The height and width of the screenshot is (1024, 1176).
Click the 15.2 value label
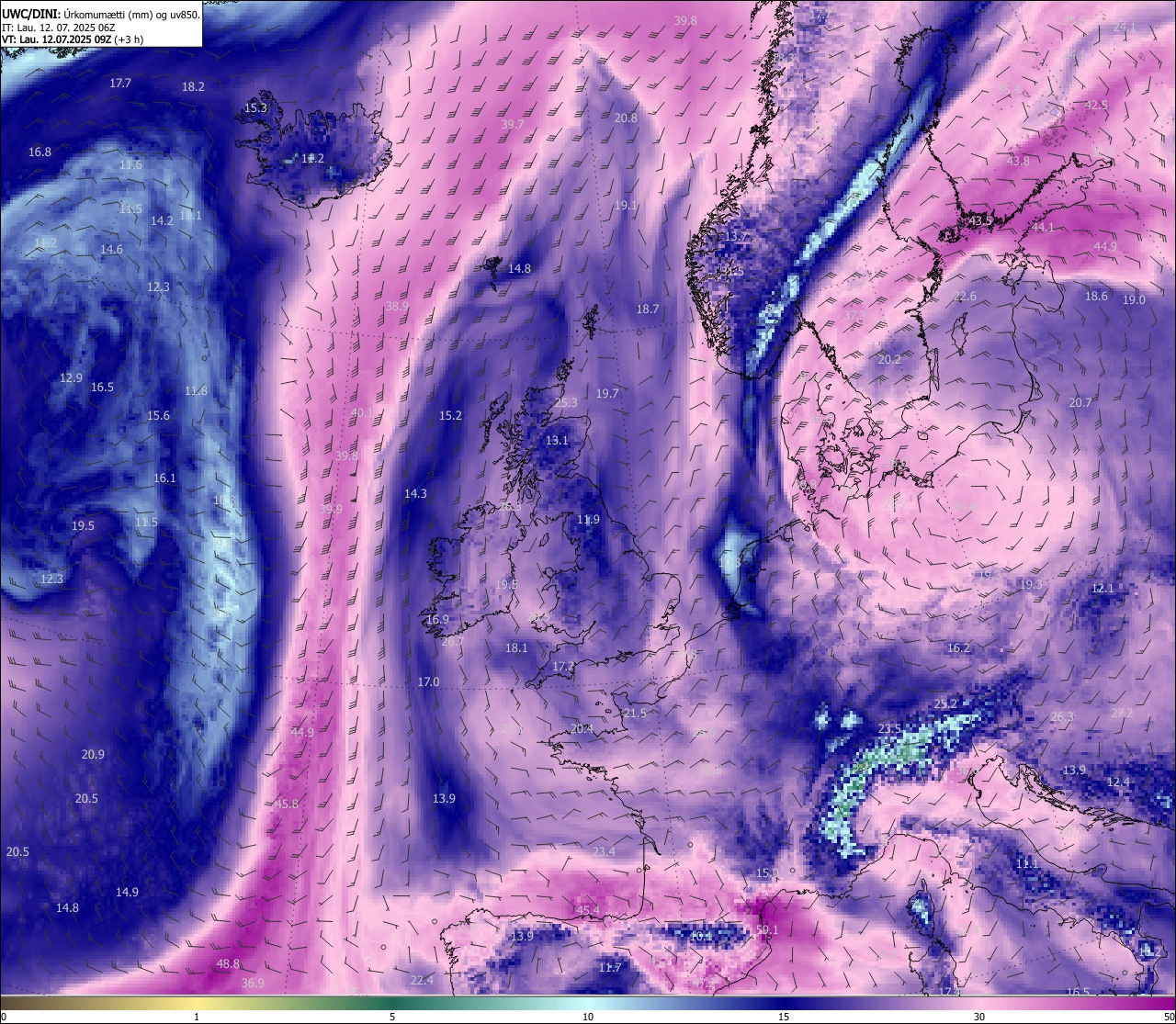[x=450, y=415]
